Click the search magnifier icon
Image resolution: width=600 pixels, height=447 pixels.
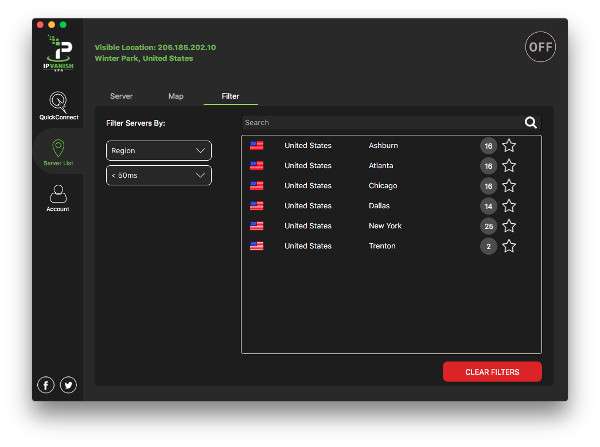(x=531, y=123)
